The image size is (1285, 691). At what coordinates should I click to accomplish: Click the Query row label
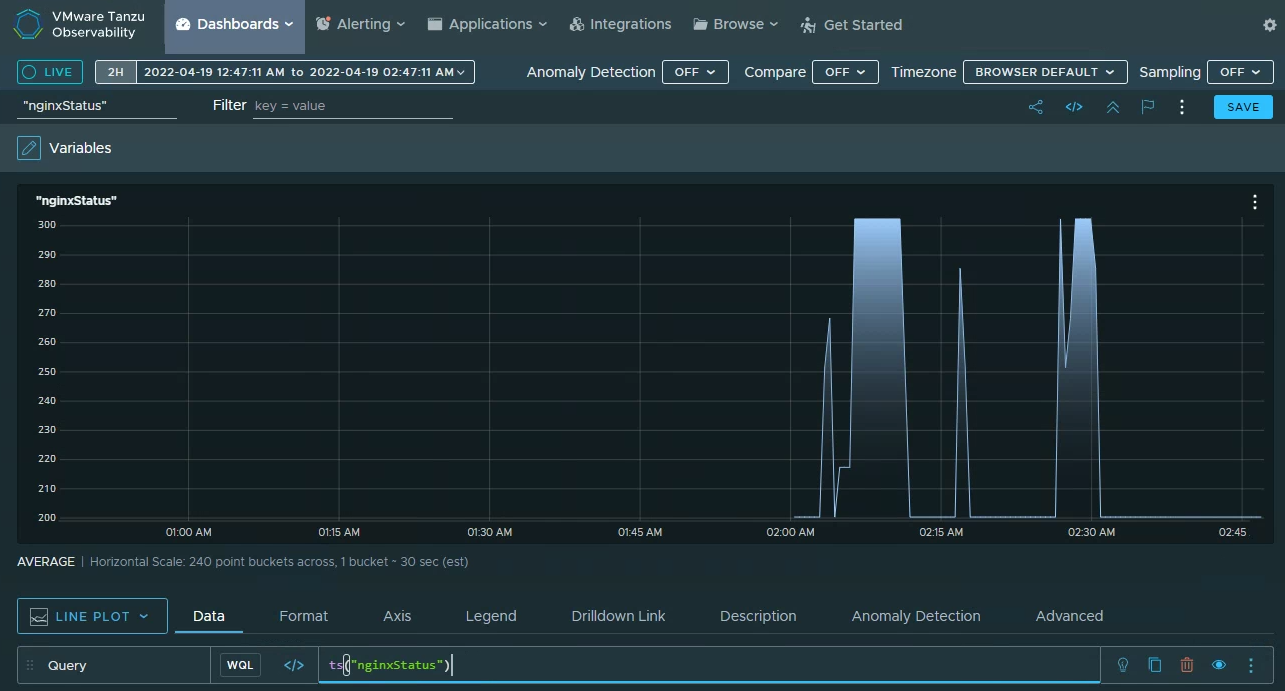(x=67, y=665)
